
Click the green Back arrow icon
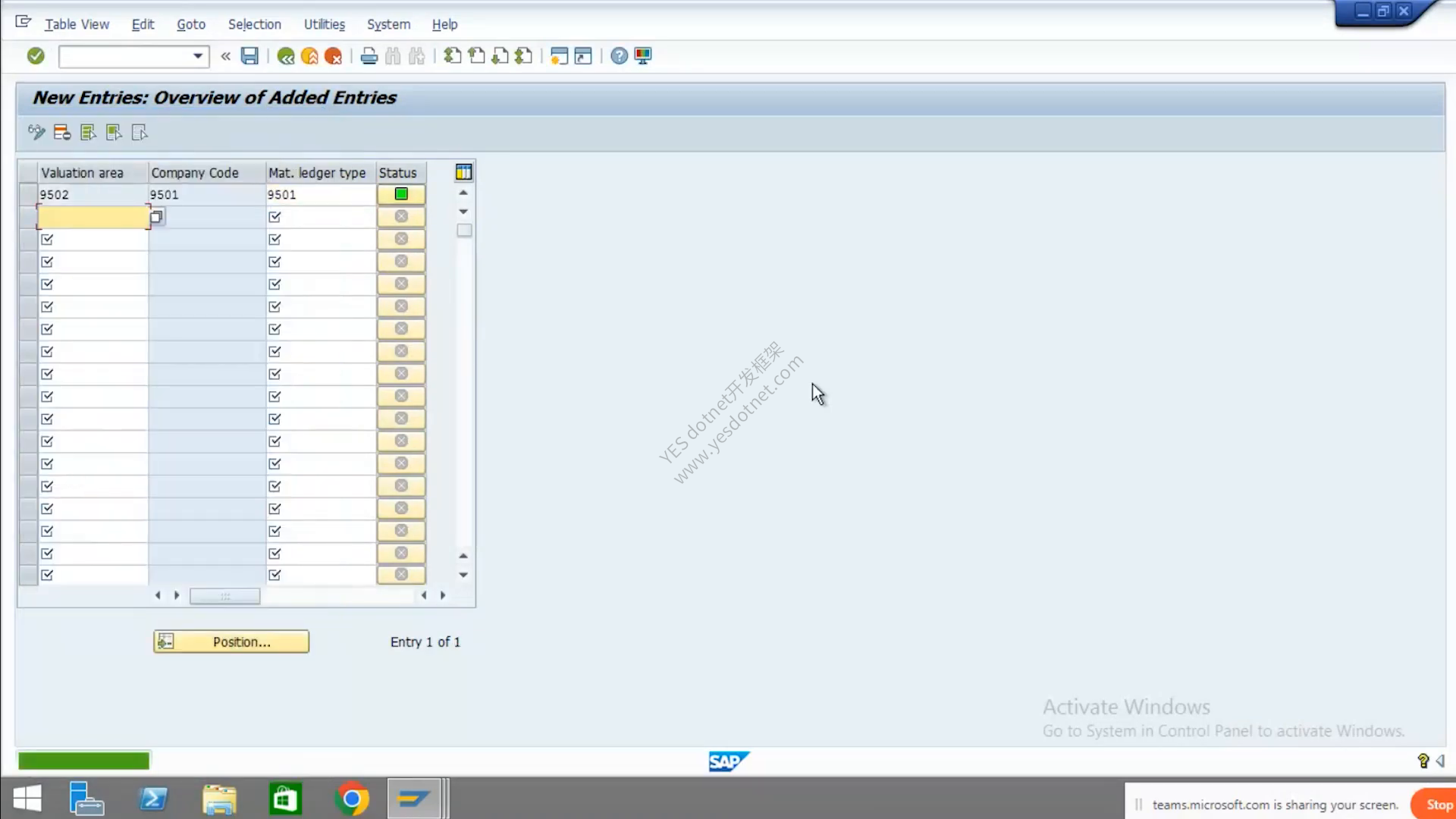tap(286, 56)
